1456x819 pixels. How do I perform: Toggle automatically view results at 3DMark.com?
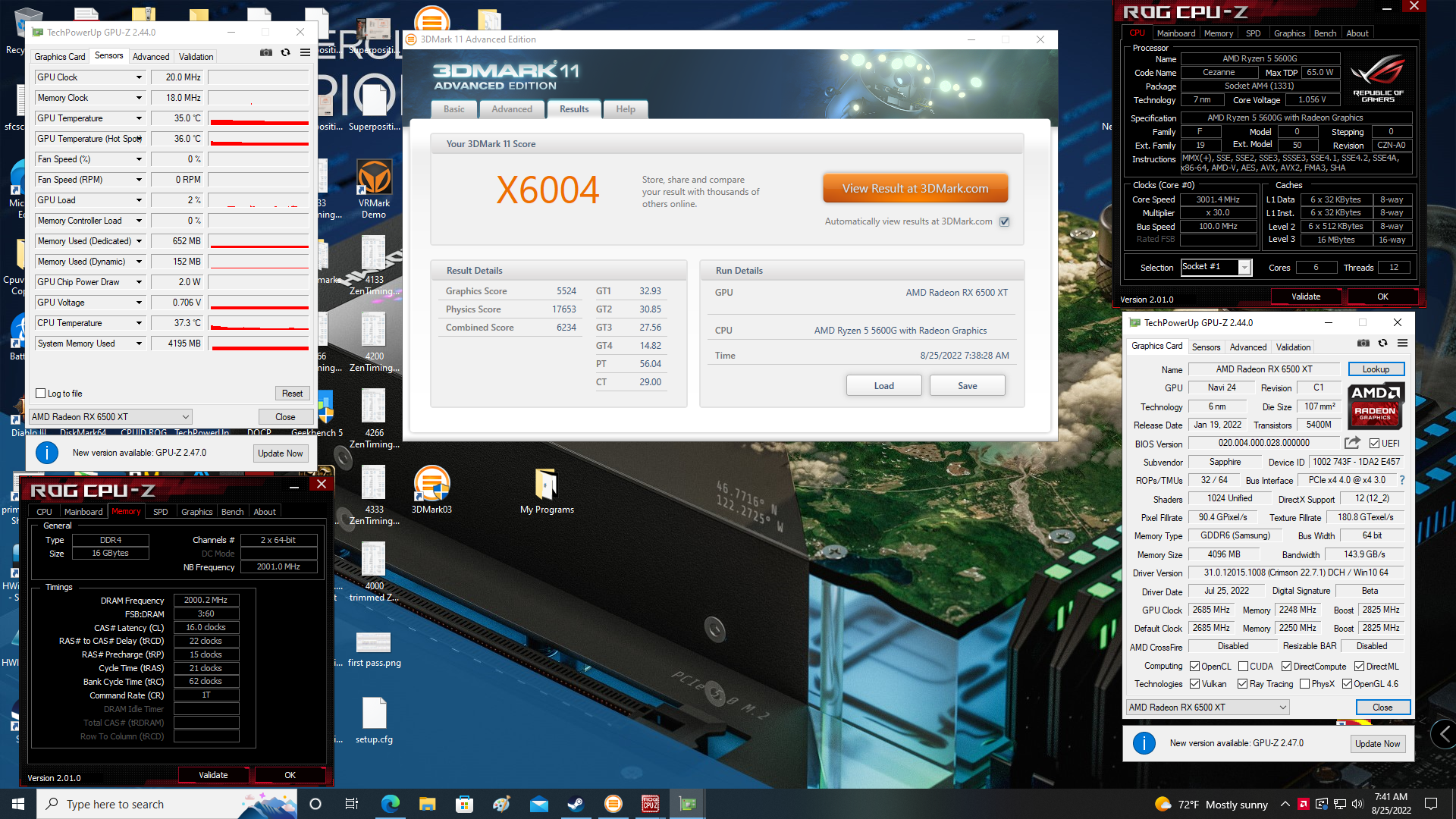[1004, 221]
